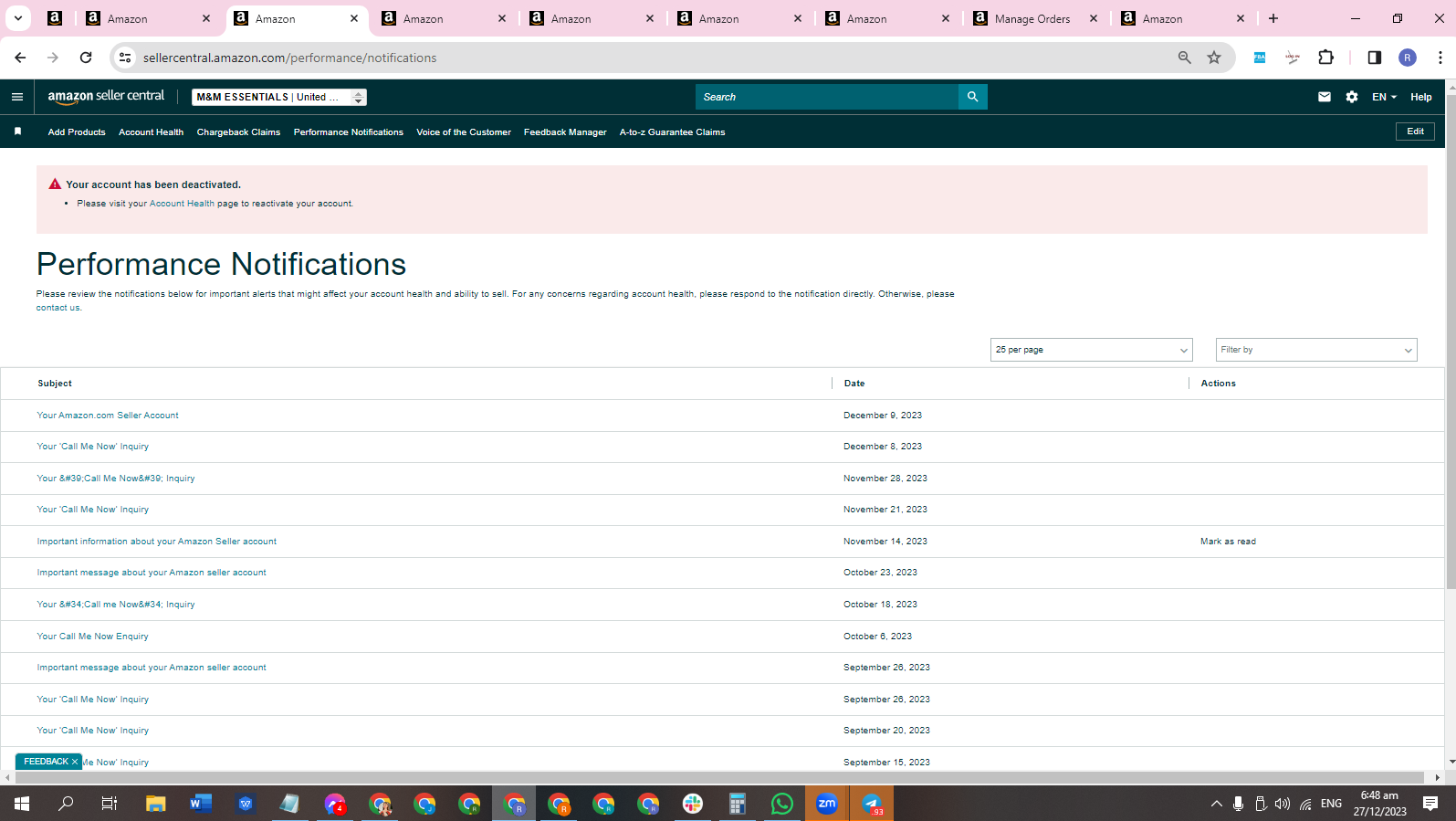1456x821 pixels.
Task: Open the 'Your Call Me Now Enquiry' notification
Action: (92, 637)
